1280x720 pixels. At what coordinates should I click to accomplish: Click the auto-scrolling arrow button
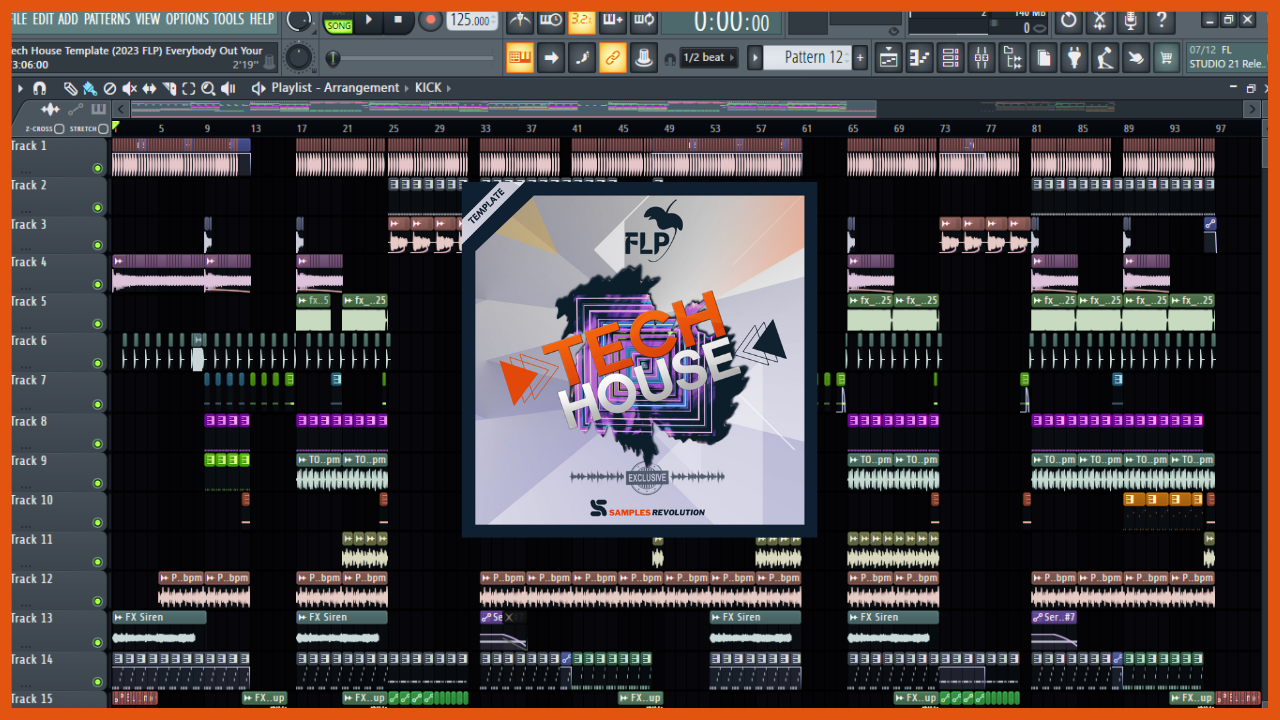point(551,58)
